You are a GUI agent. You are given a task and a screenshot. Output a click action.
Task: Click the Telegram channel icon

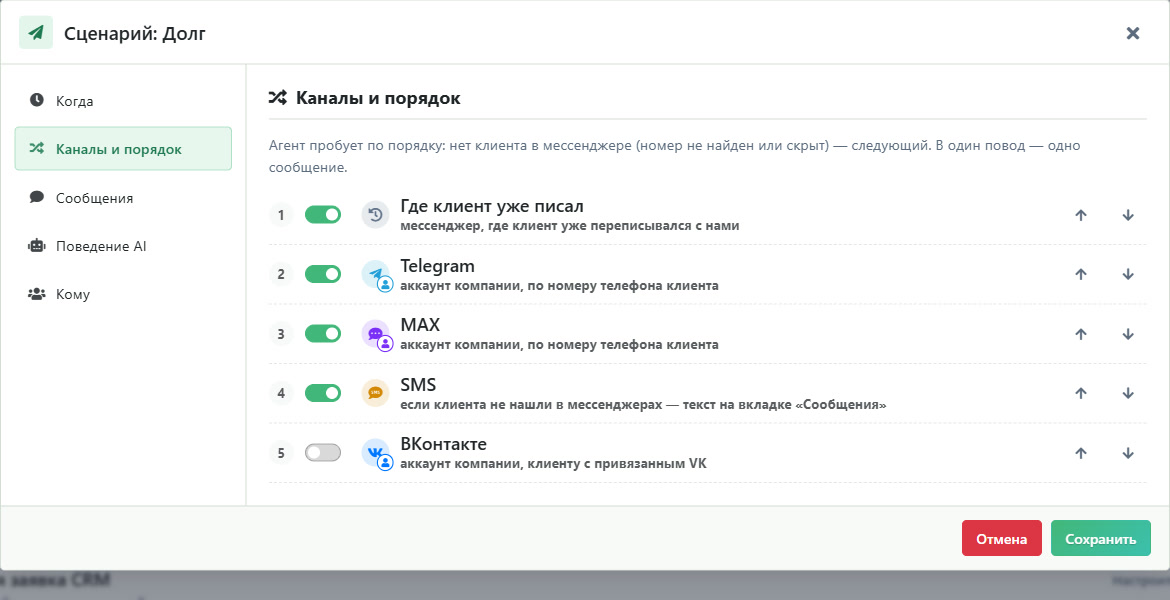[377, 275]
